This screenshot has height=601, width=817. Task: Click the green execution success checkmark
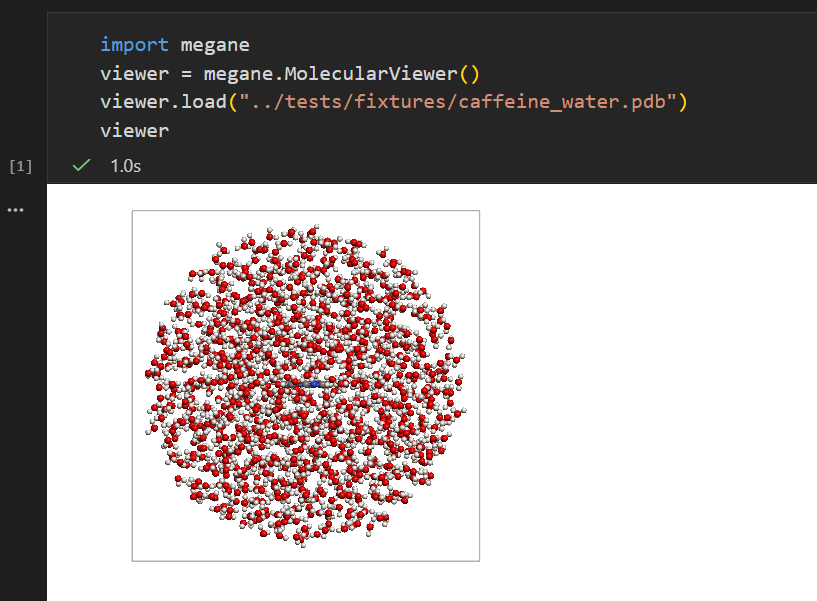coord(81,166)
